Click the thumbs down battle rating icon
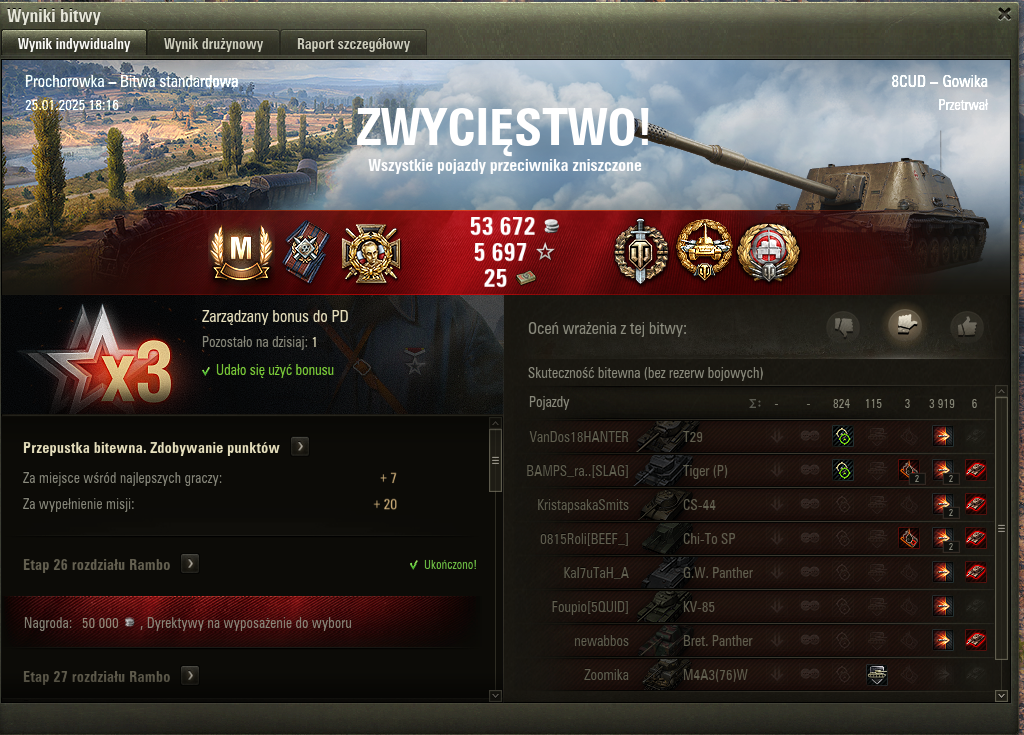This screenshot has width=1024, height=735. pyautogui.click(x=843, y=325)
